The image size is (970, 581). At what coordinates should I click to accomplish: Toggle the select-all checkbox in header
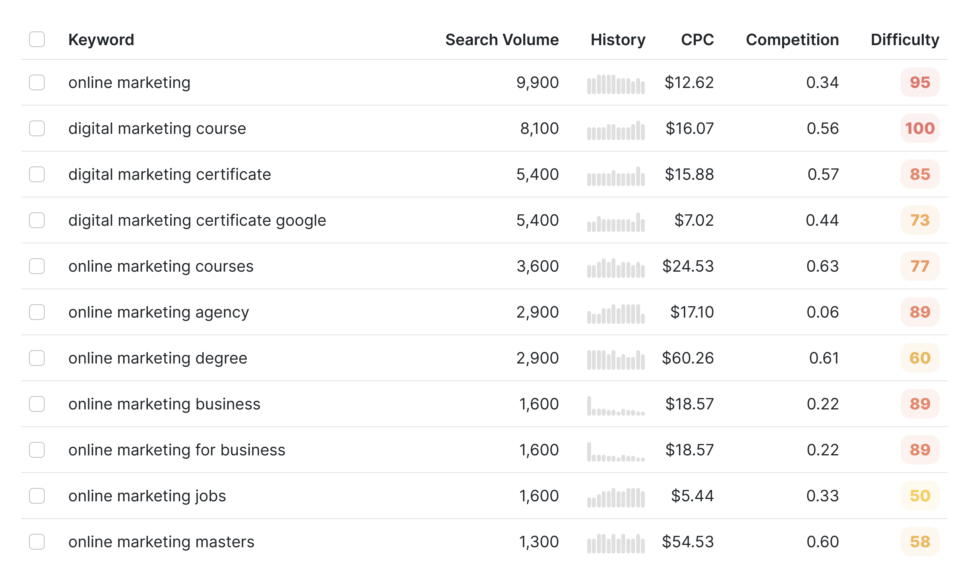pyautogui.click(x=37, y=40)
